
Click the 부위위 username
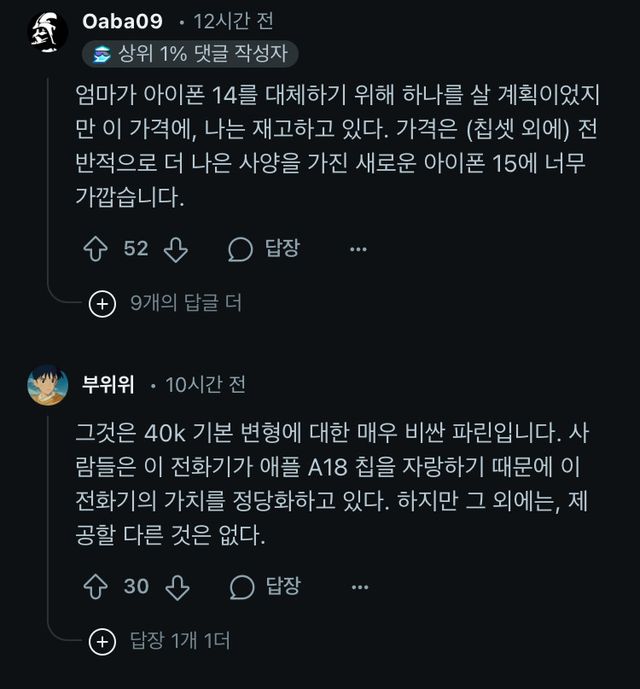coord(107,384)
